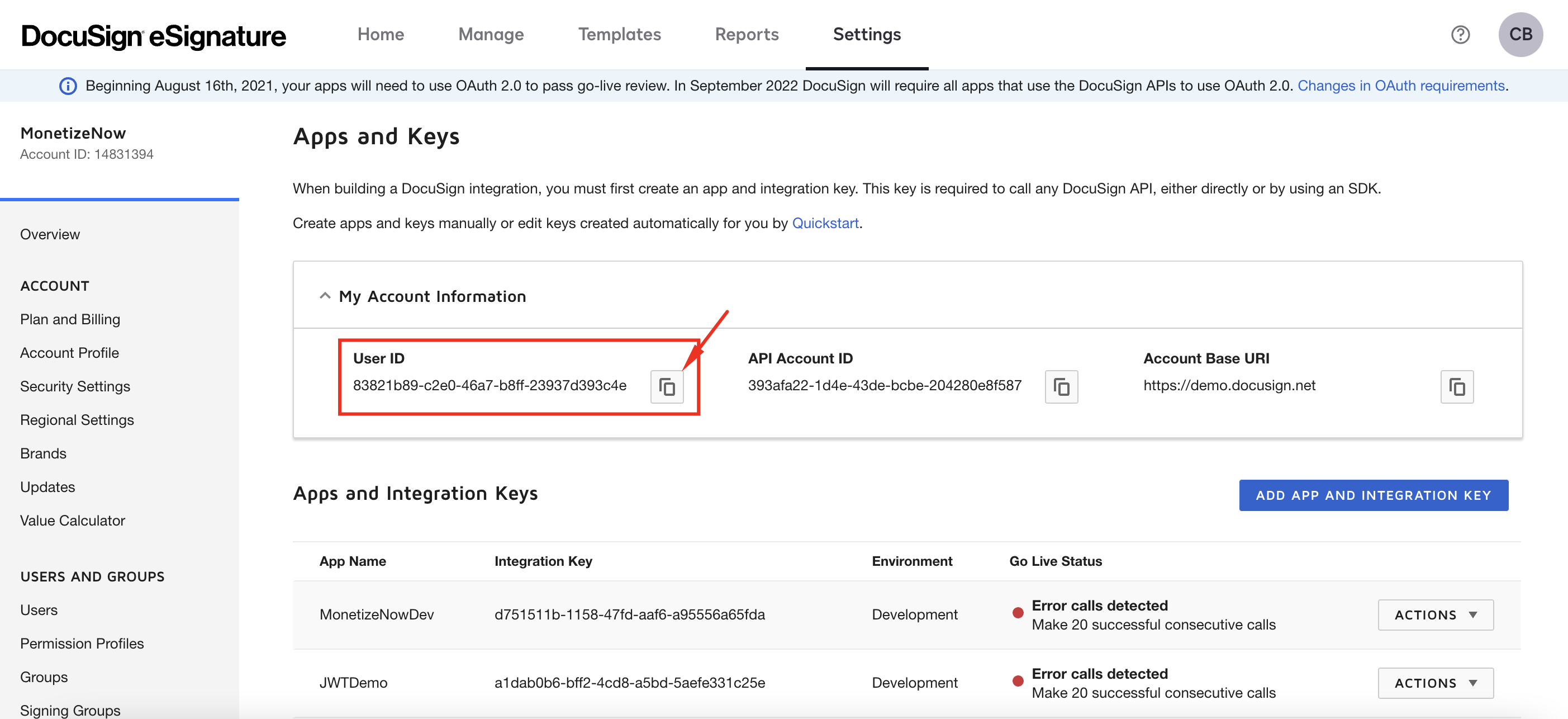Open Updates page

point(47,487)
